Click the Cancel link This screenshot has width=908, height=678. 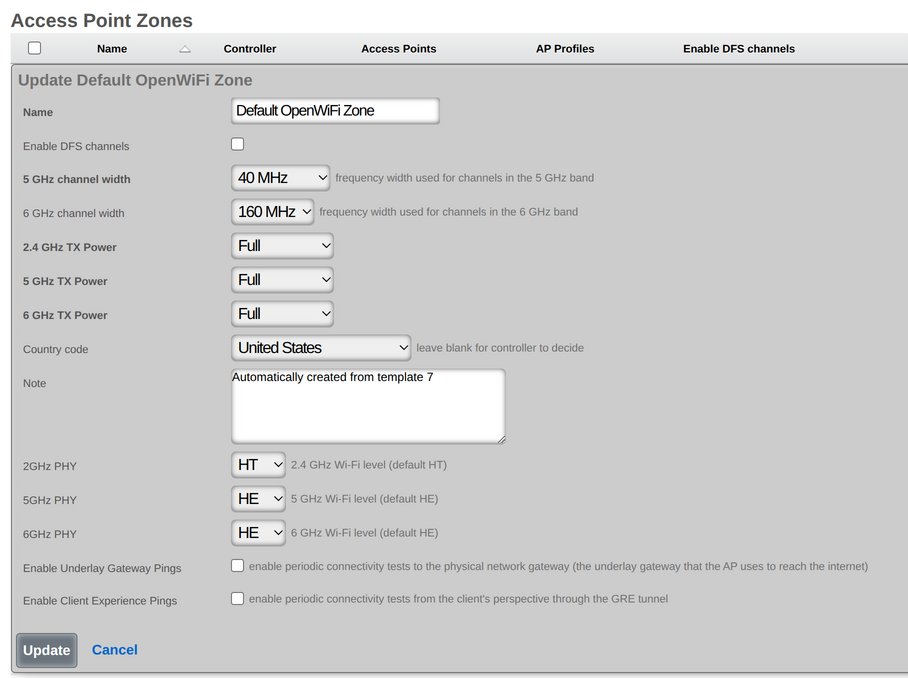pos(114,650)
